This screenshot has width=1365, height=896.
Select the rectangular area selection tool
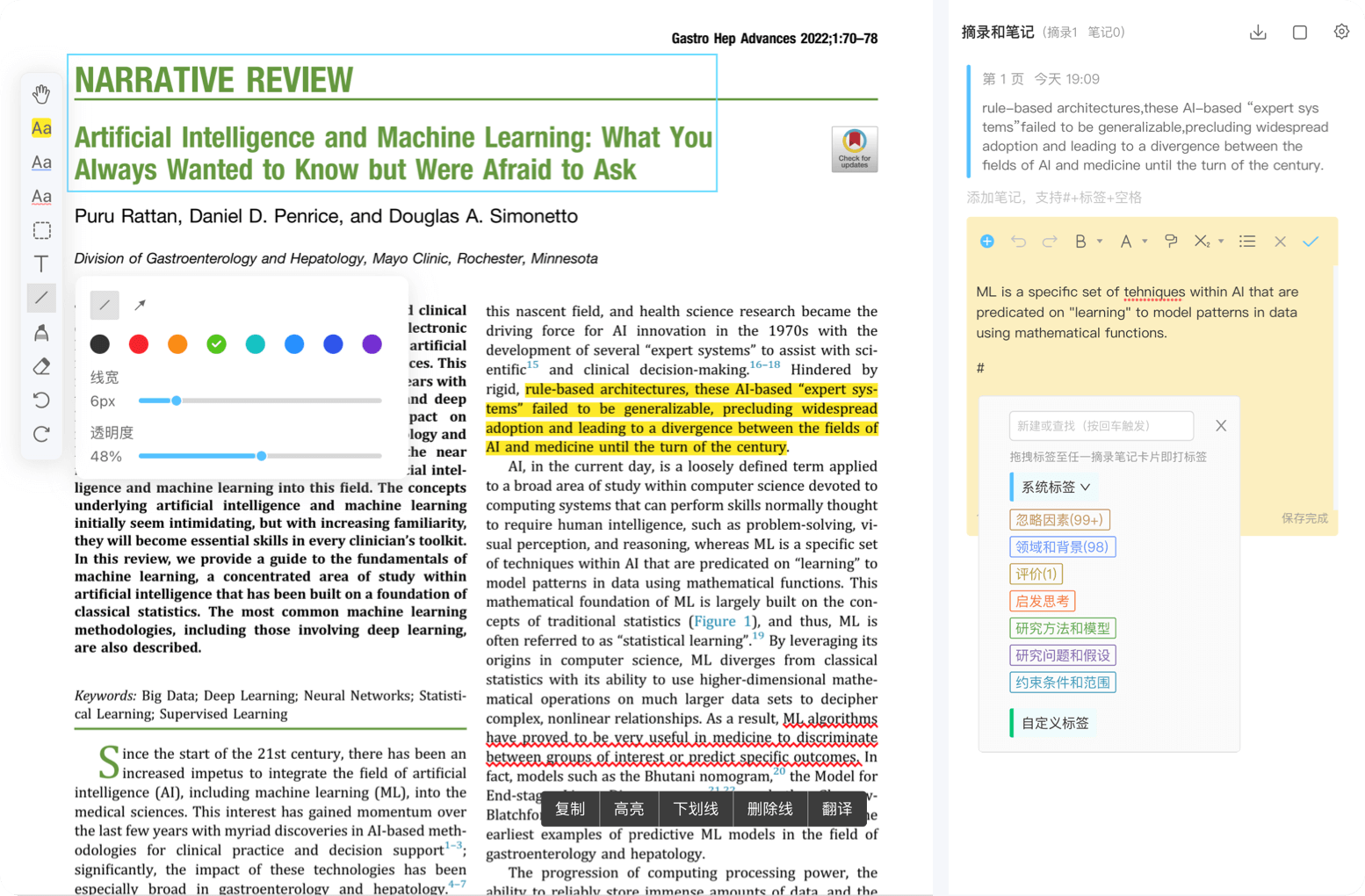[41, 230]
